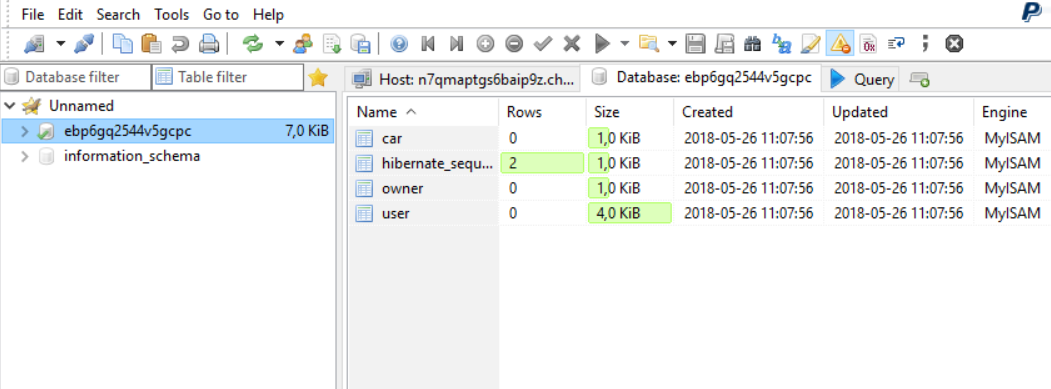1051x389 pixels.
Task: Select the Unnamed session tree item
Action: coord(81,105)
